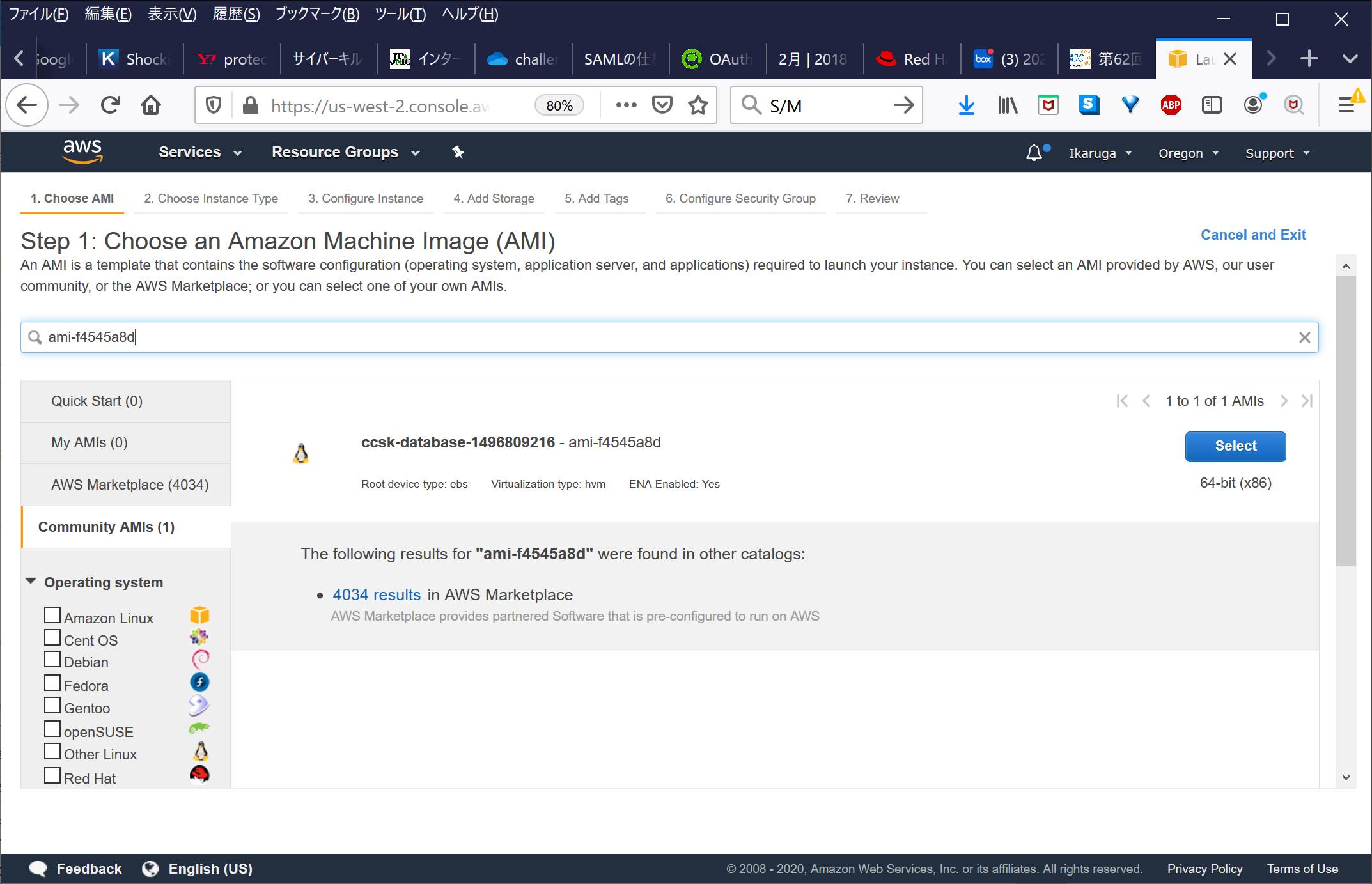Click the browser forward arrow button
Image resolution: width=1372 pixels, height=884 pixels.
pyautogui.click(x=69, y=105)
